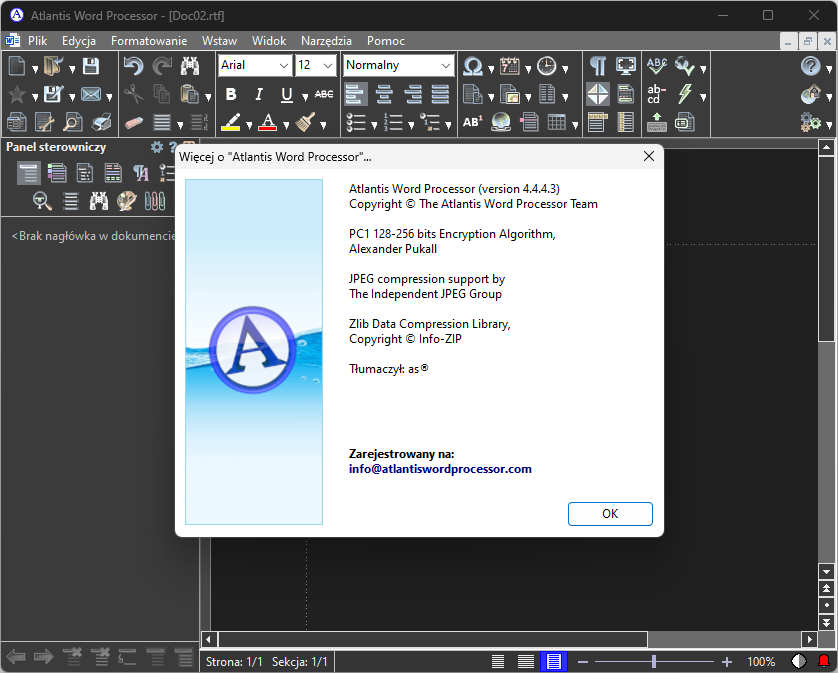Open the Formatowanie menu

pos(149,41)
